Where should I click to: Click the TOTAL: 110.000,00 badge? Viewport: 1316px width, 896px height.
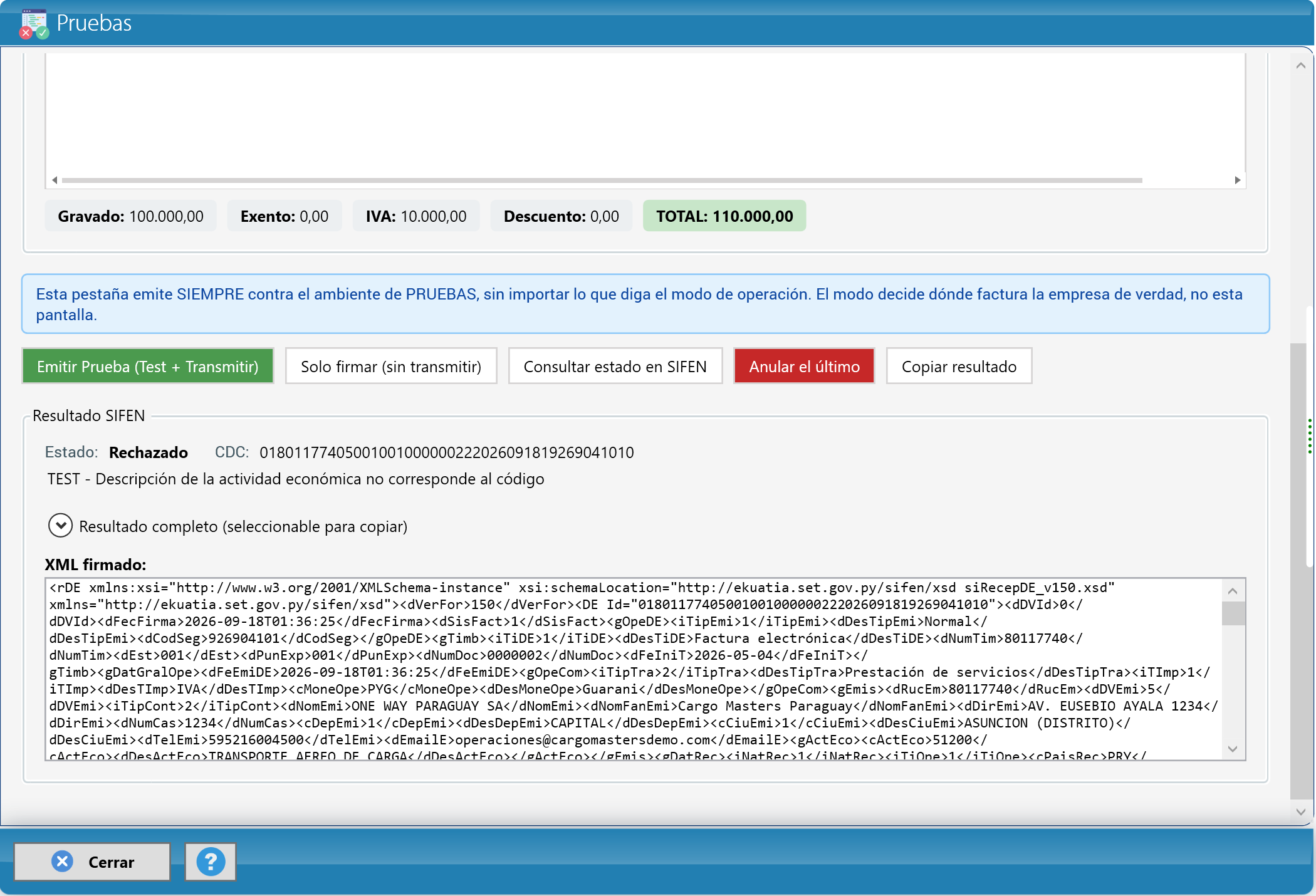point(724,216)
